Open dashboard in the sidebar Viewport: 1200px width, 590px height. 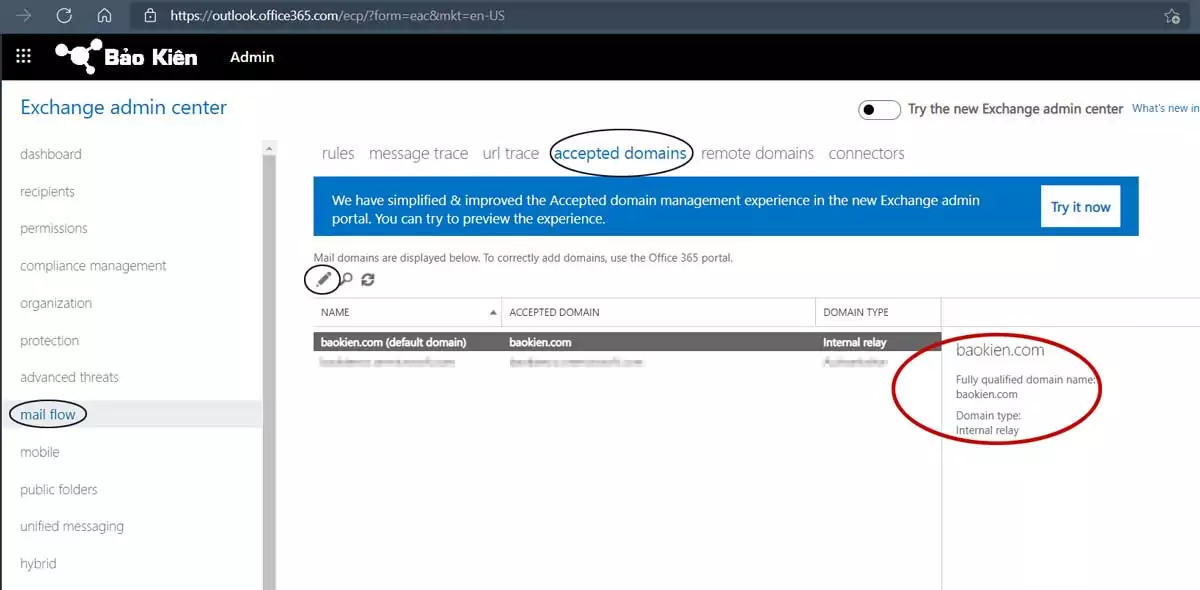point(51,154)
